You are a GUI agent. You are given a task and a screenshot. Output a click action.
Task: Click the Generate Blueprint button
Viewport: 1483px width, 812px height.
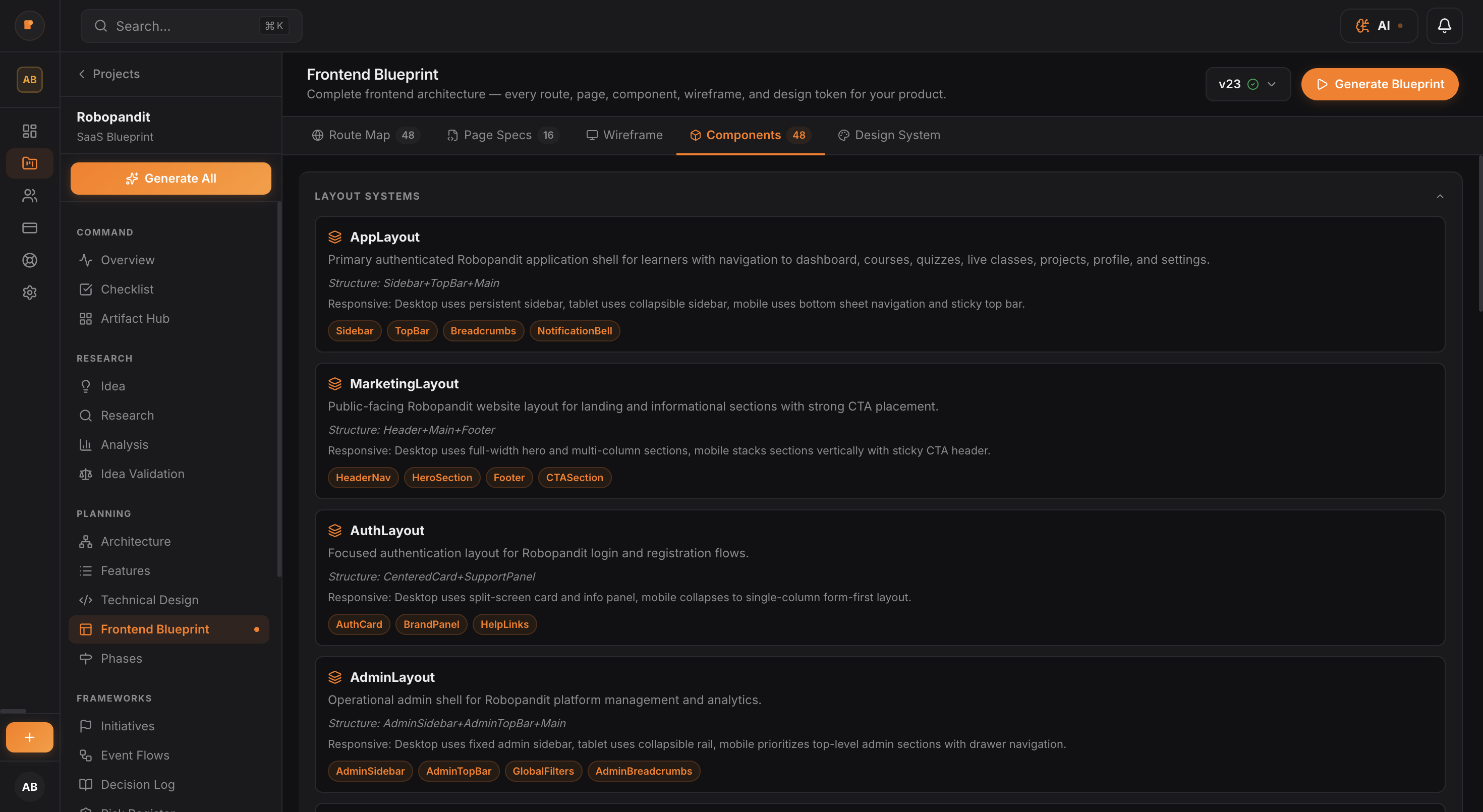point(1380,84)
